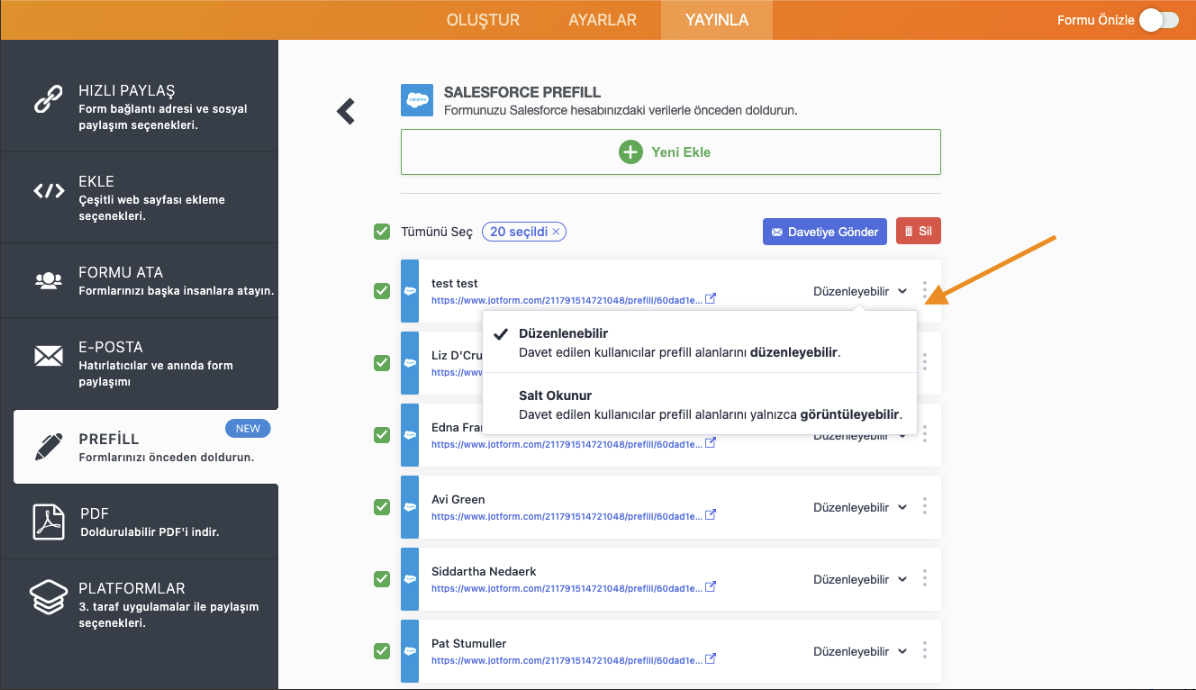Image resolution: width=1196 pixels, height=690 pixels.
Task: Open three-dot menu for test test
Action: [924, 290]
